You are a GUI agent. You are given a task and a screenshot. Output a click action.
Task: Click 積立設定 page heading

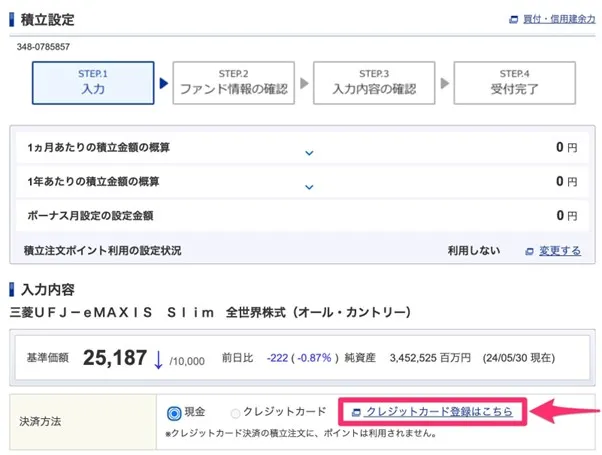coord(47,20)
